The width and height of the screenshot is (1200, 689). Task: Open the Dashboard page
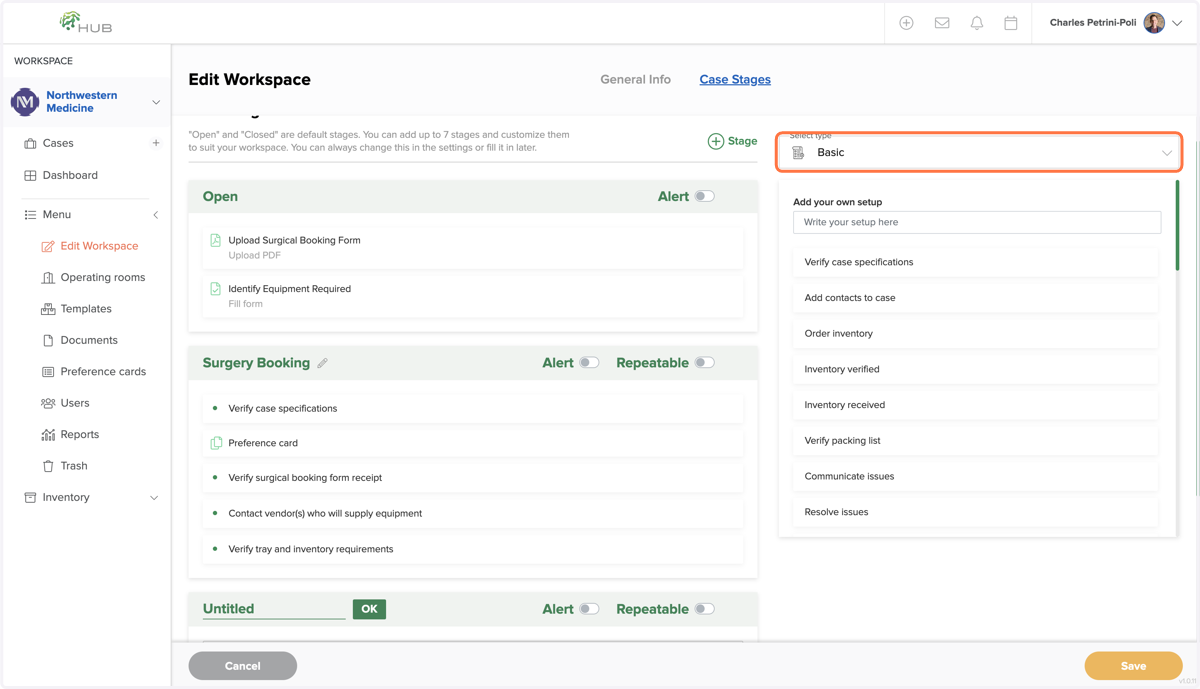(70, 175)
